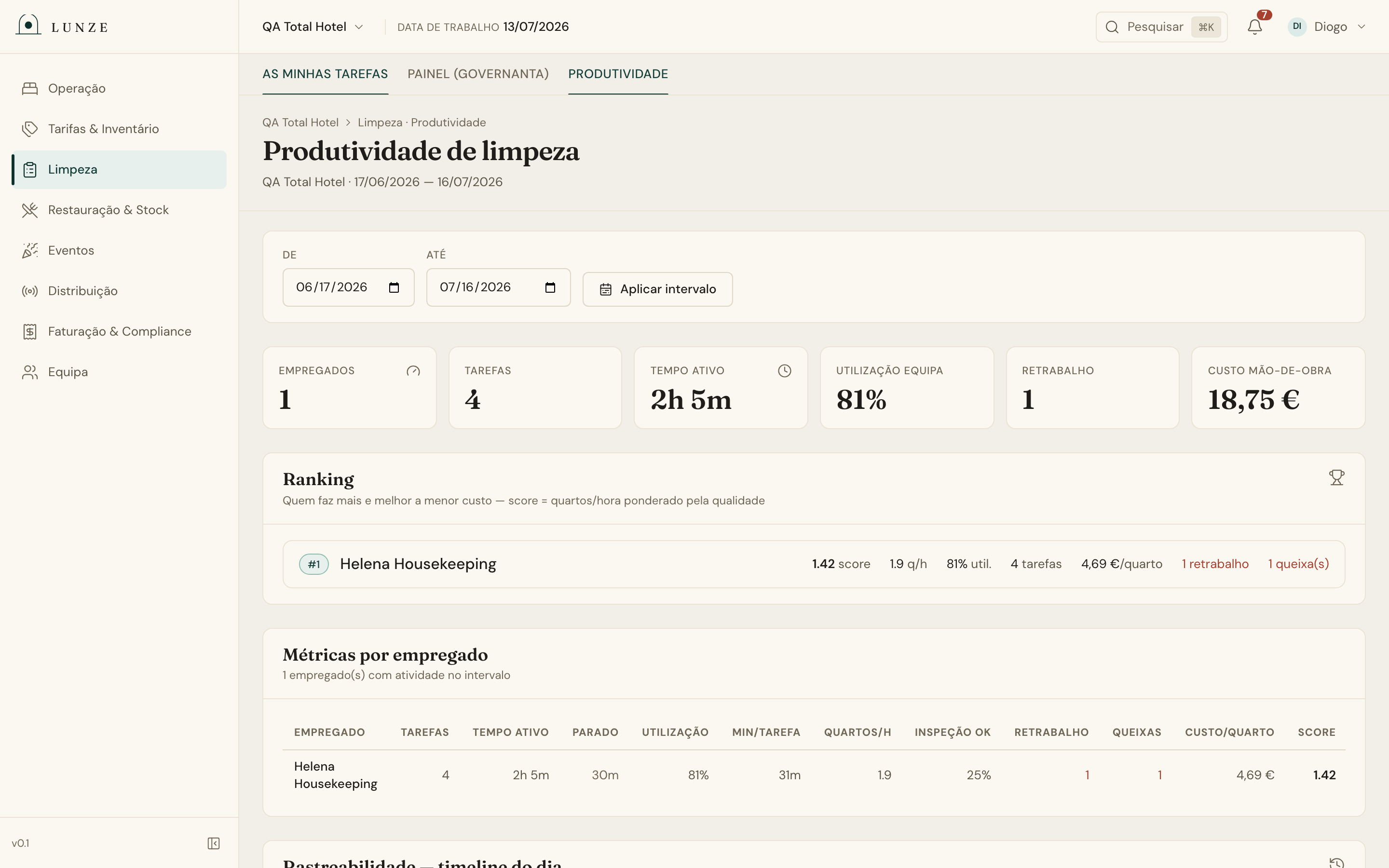The width and height of the screenshot is (1389, 868).
Task: Click QA Total Hotel breadcrumb link
Action: click(300, 122)
